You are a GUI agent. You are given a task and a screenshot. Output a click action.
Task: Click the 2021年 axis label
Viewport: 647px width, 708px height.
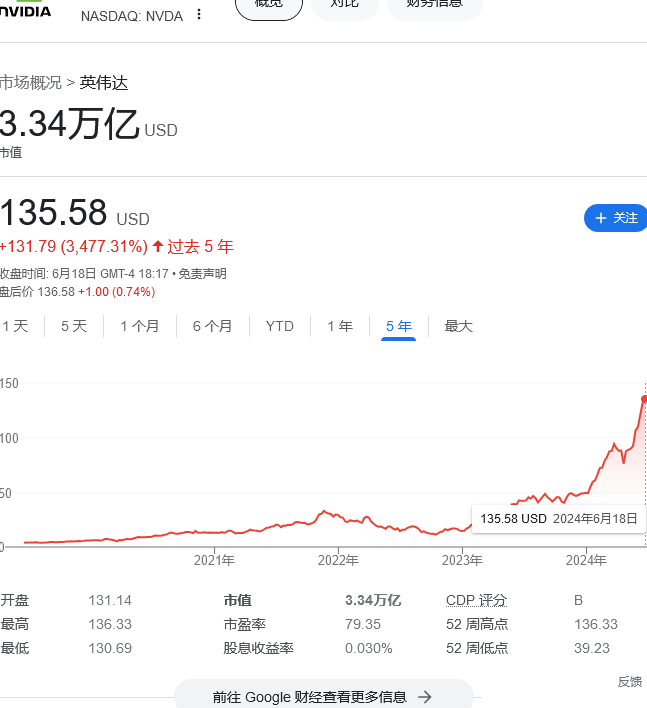point(214,560)
